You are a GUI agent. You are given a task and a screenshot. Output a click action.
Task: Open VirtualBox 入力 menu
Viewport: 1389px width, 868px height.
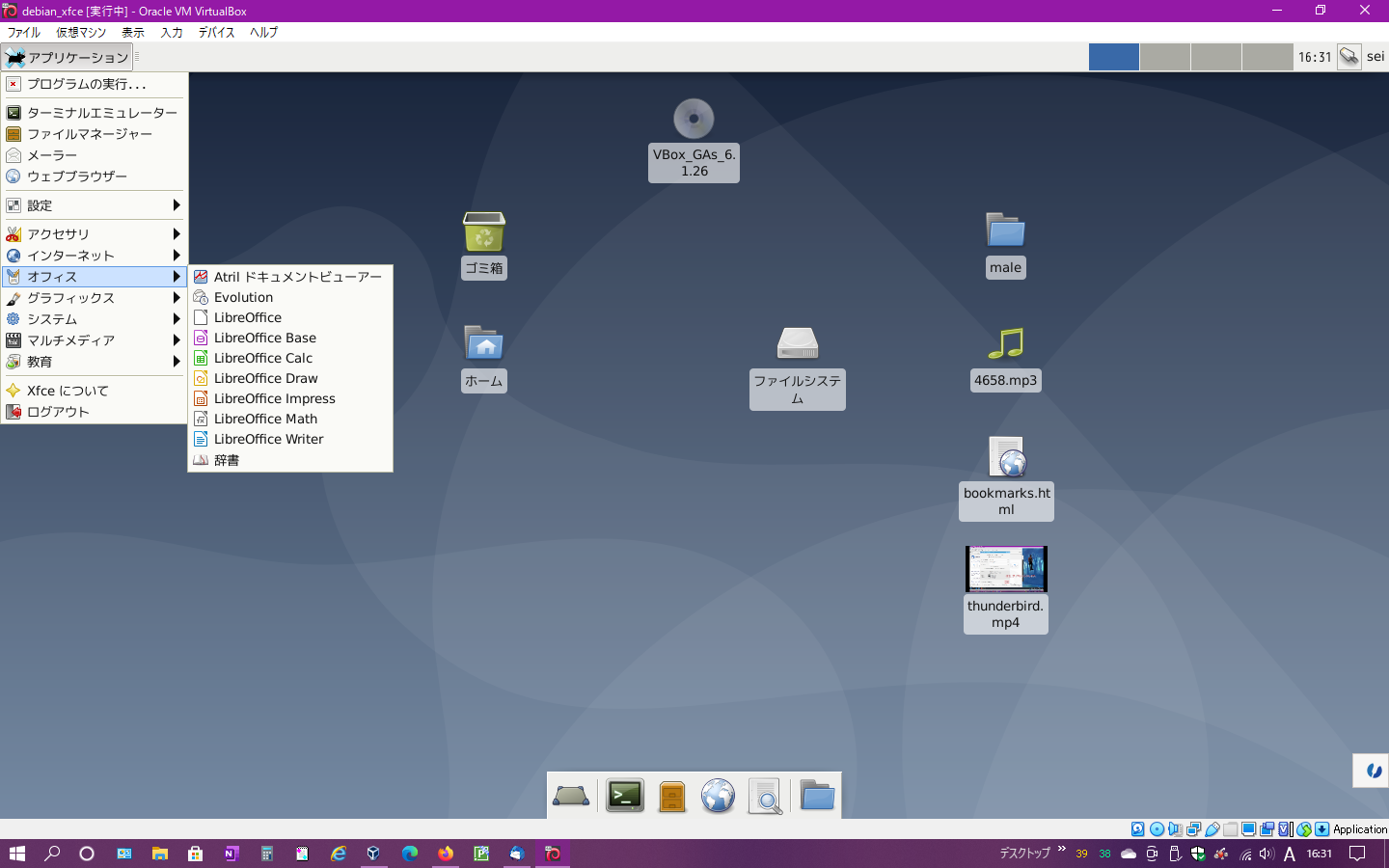172,32
